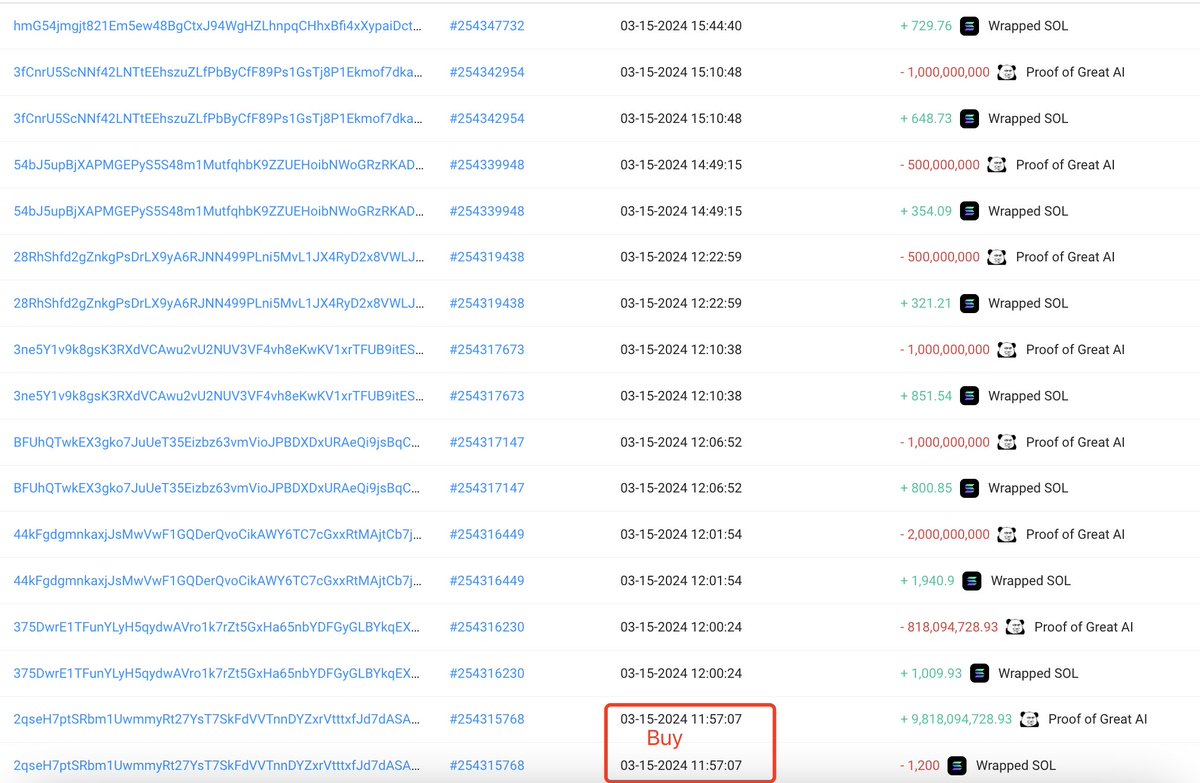Open block #254319438 in the -500,000,000 row

click(x=487, y=257)
